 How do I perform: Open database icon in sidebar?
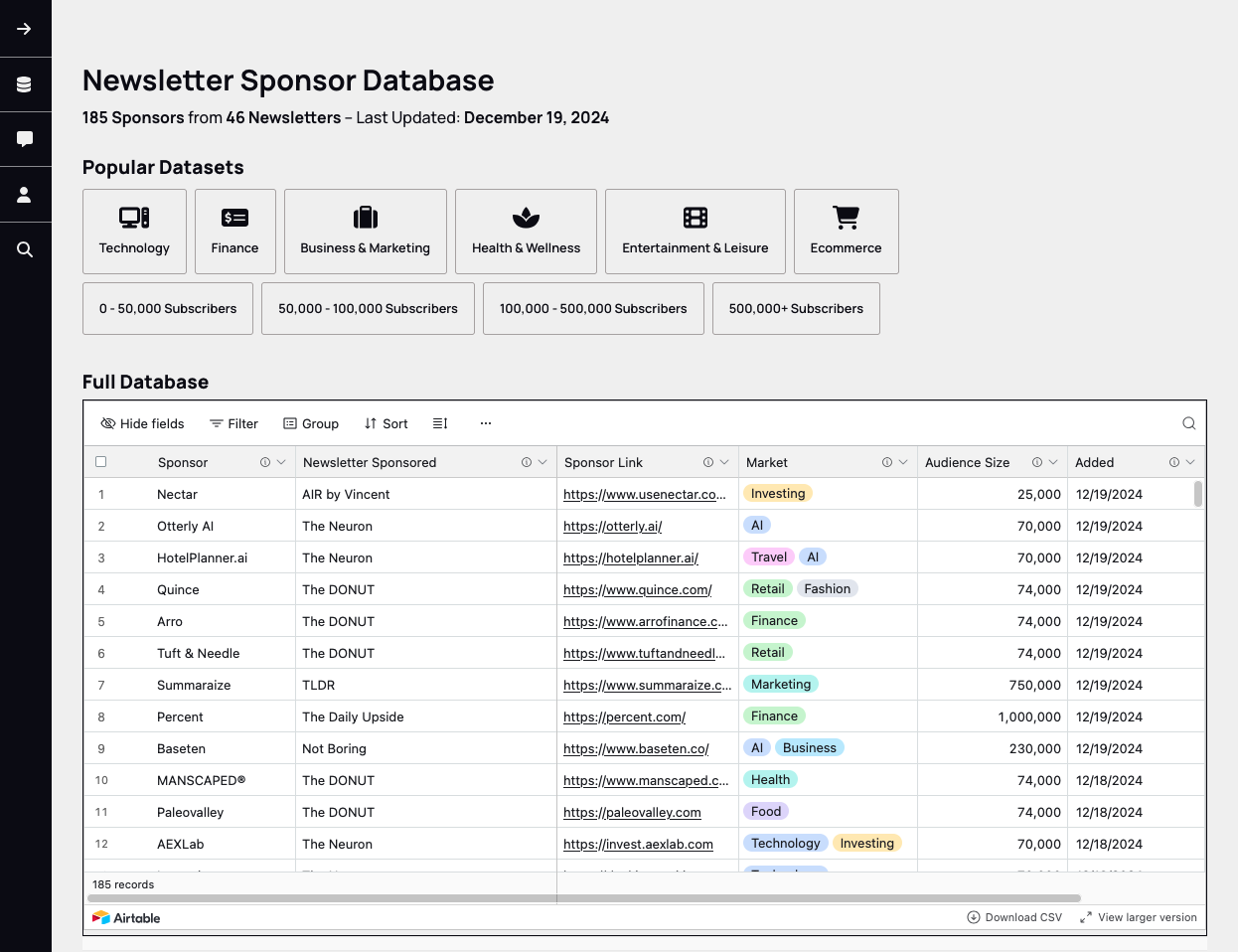point(25,84)
